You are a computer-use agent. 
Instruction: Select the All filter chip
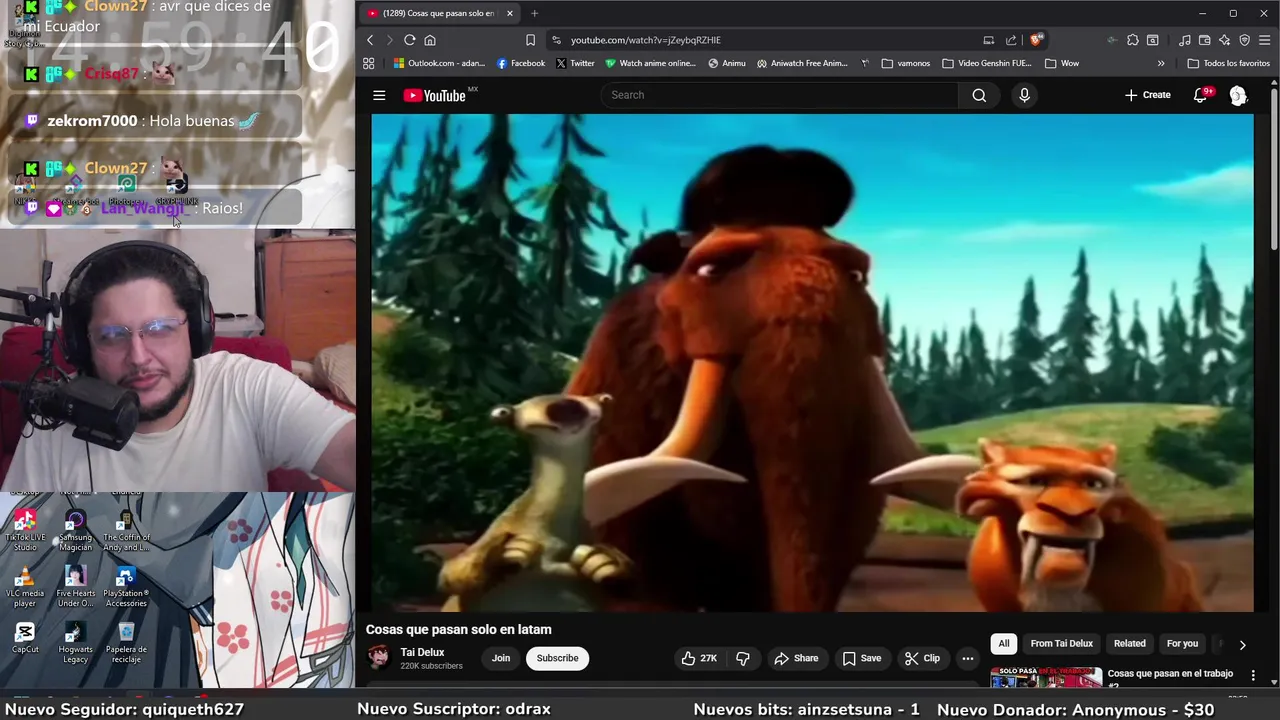click(x=1003, y=644)
